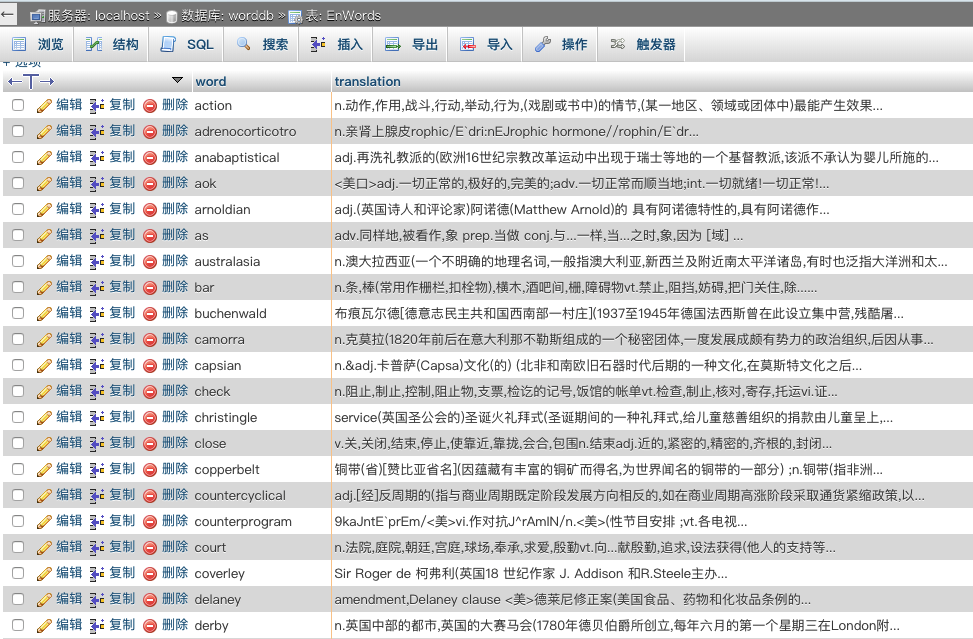This screenshot has width=973, height=639.
Task: Click the translation cell of 'australasia' row
Action: click(640, 261)
